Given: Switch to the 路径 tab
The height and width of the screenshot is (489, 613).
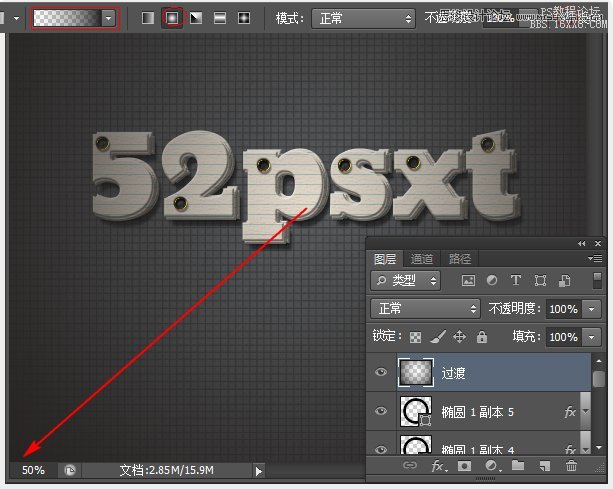Looking at the screenshot, I should [459, 259].
